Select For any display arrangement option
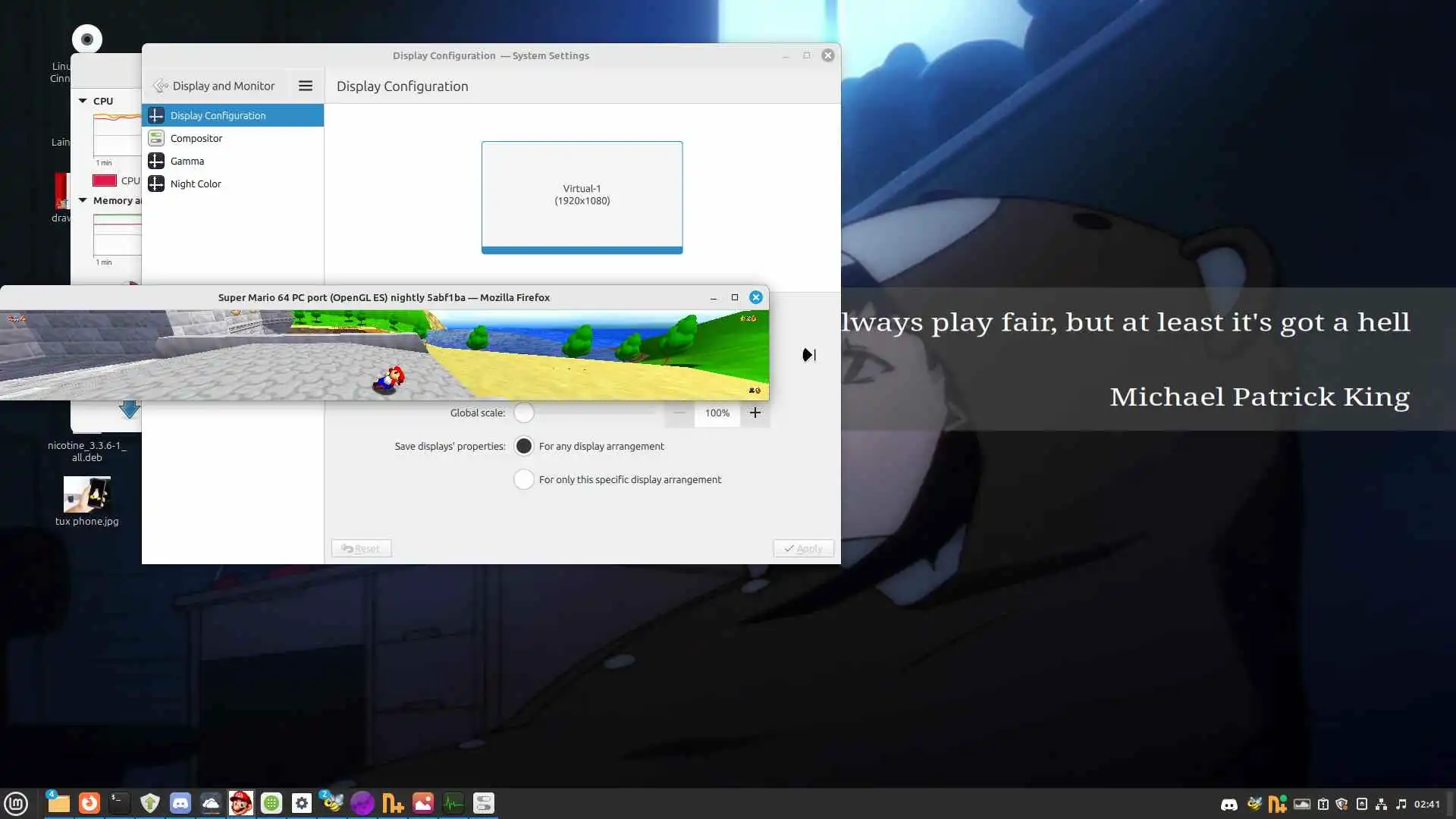This screenshot has height=819, width=1456. [x=524, y=446]
